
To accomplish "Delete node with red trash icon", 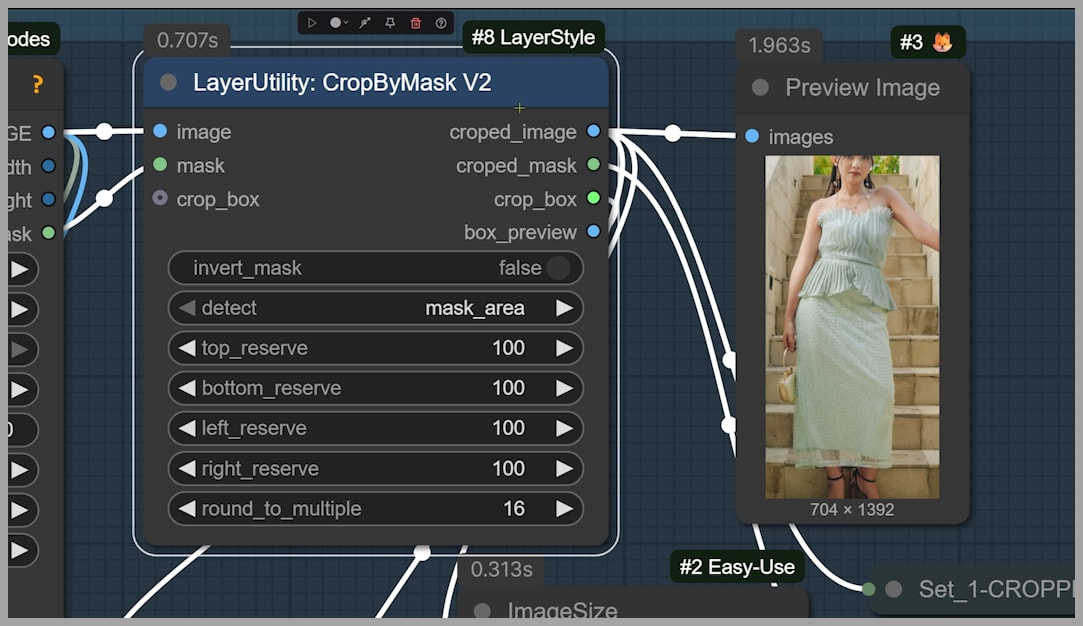I will click(x=416, y=23).
